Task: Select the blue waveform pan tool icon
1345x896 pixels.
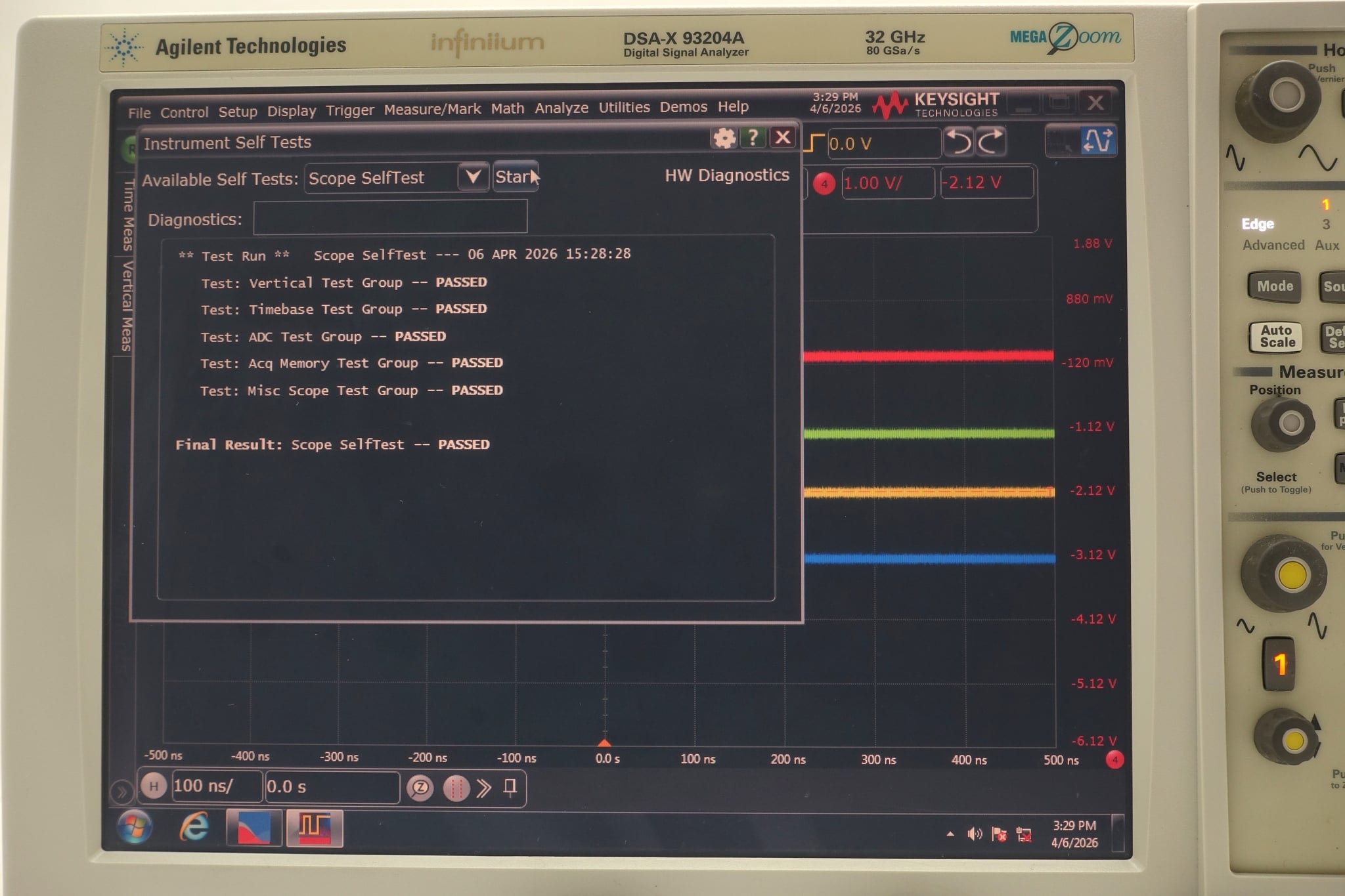Action: tap(1098, 140)
